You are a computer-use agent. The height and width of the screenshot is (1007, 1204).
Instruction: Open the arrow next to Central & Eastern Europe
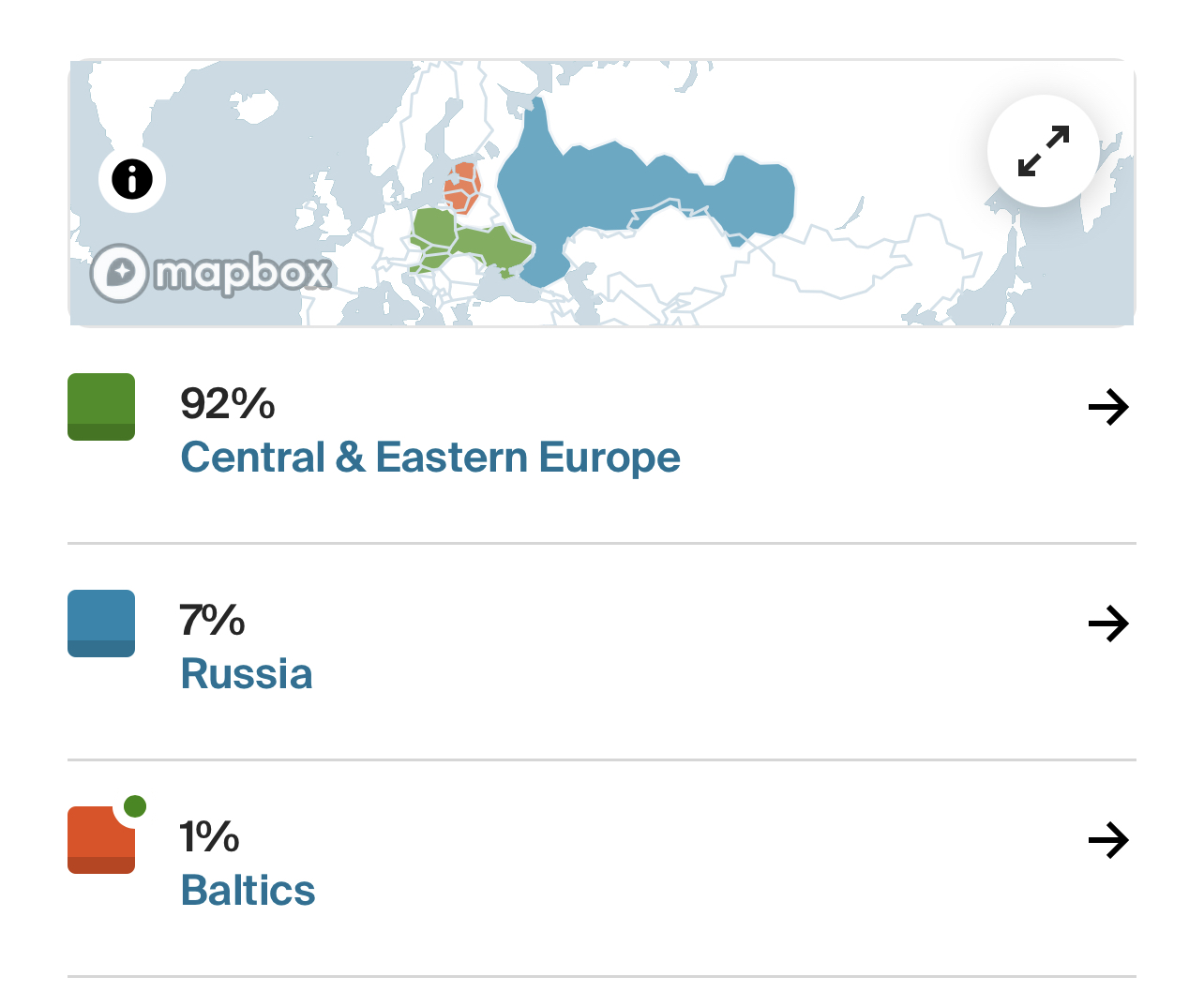(1107, 407)
